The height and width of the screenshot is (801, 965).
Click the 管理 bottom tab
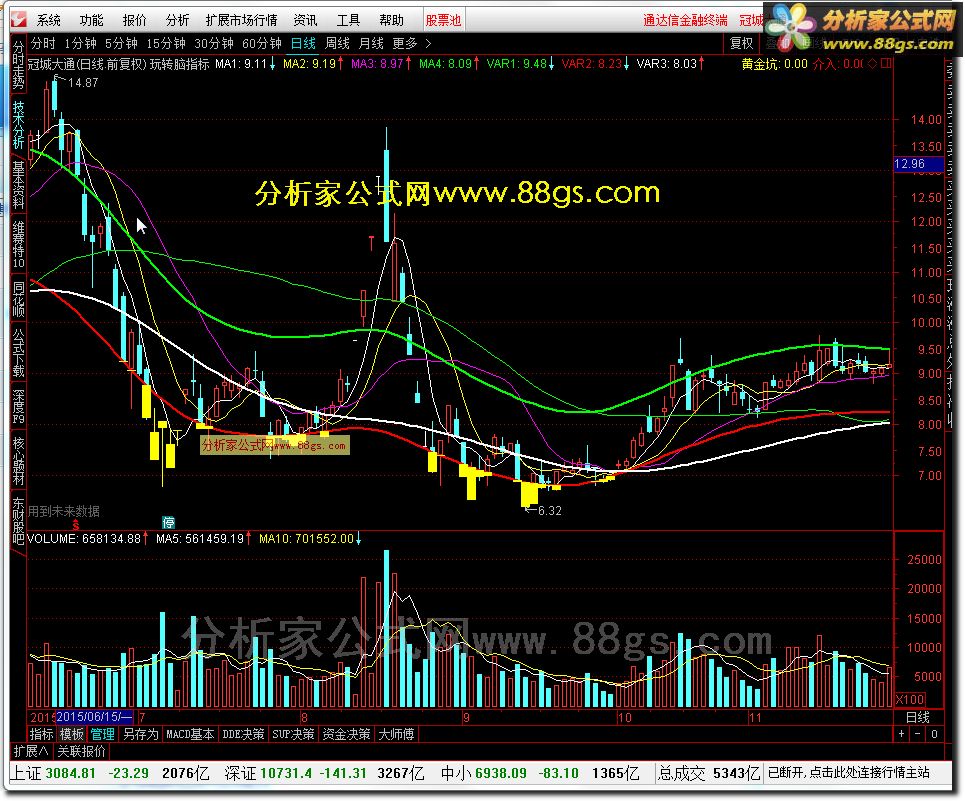[102, 734]
